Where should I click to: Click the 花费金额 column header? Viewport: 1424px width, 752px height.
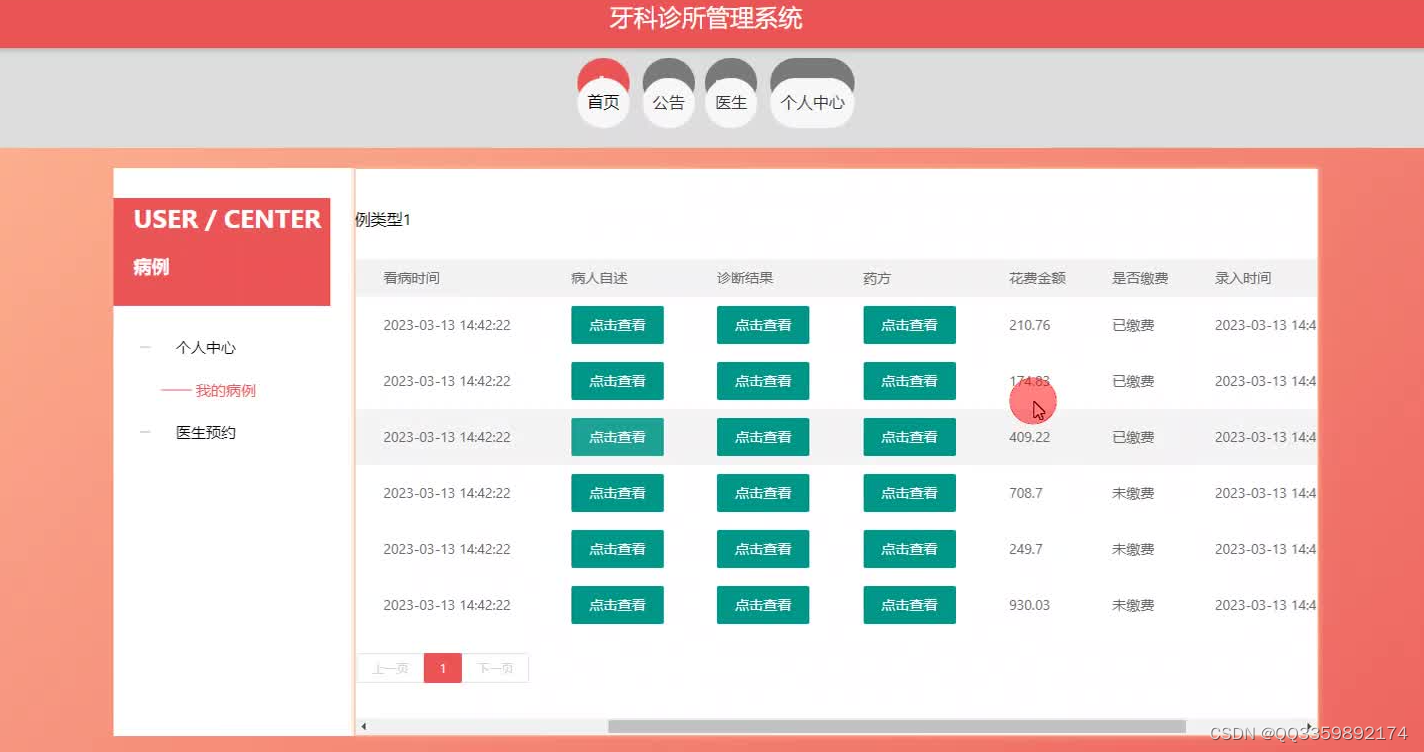pos(1037,278)
